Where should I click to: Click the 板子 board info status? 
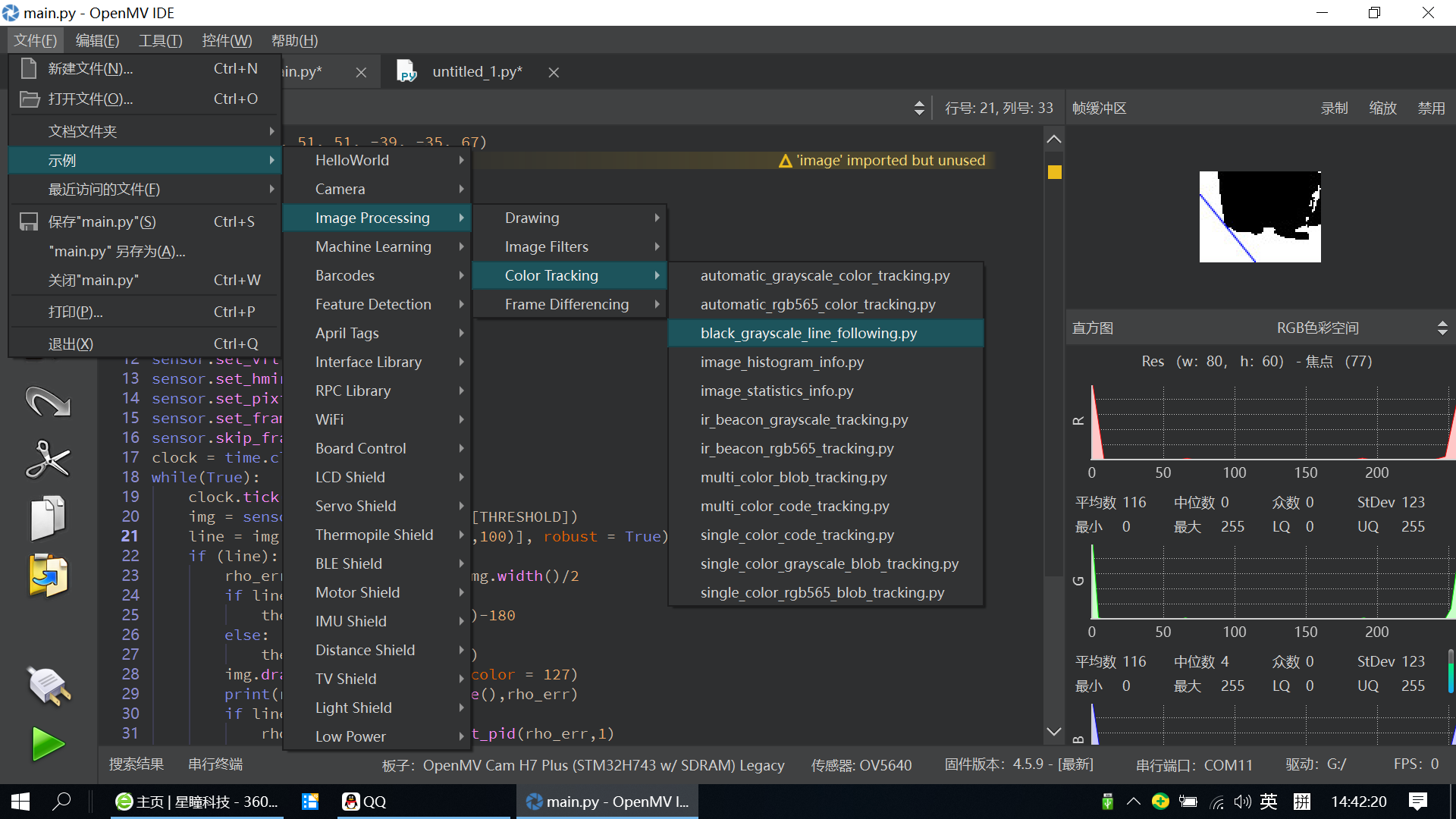pyautogui.click(x=583, y=765)
